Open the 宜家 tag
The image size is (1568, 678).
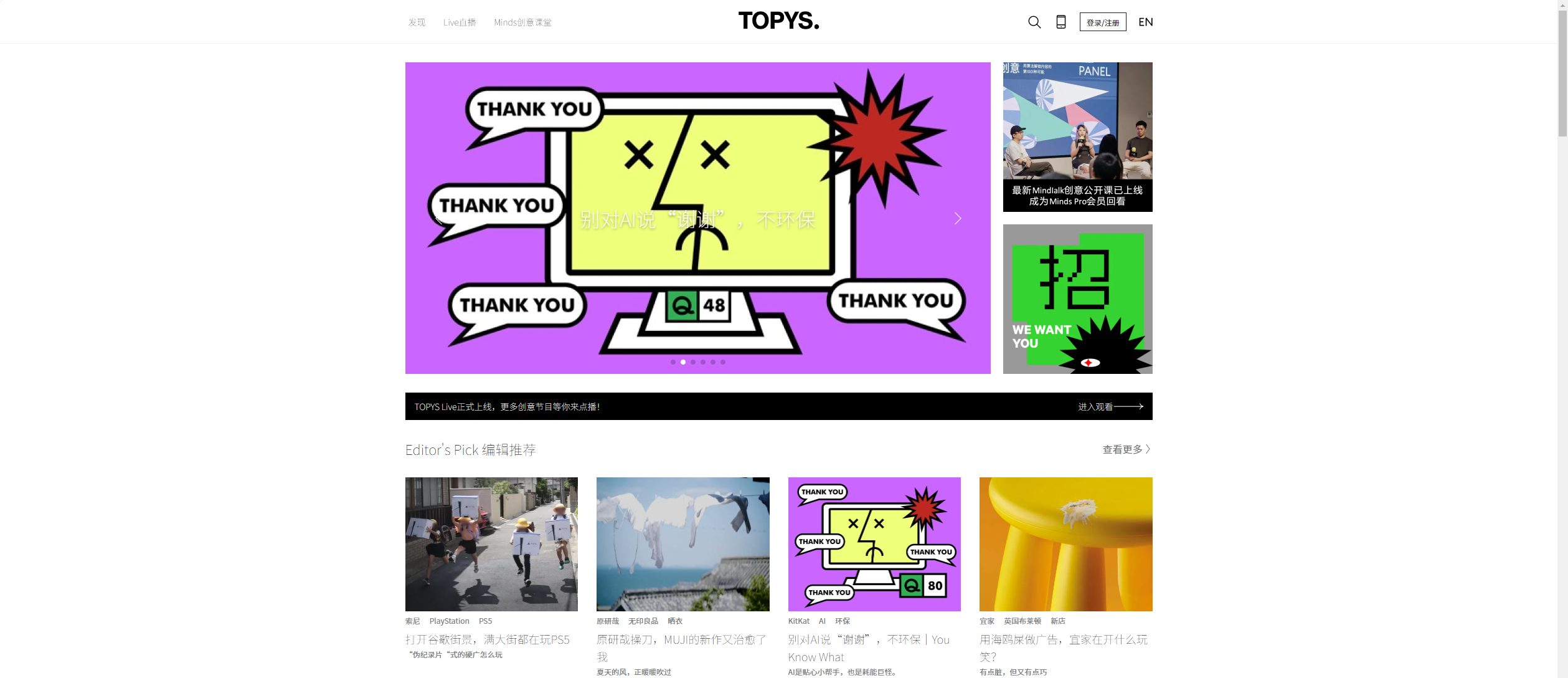[x=986, y=621]
